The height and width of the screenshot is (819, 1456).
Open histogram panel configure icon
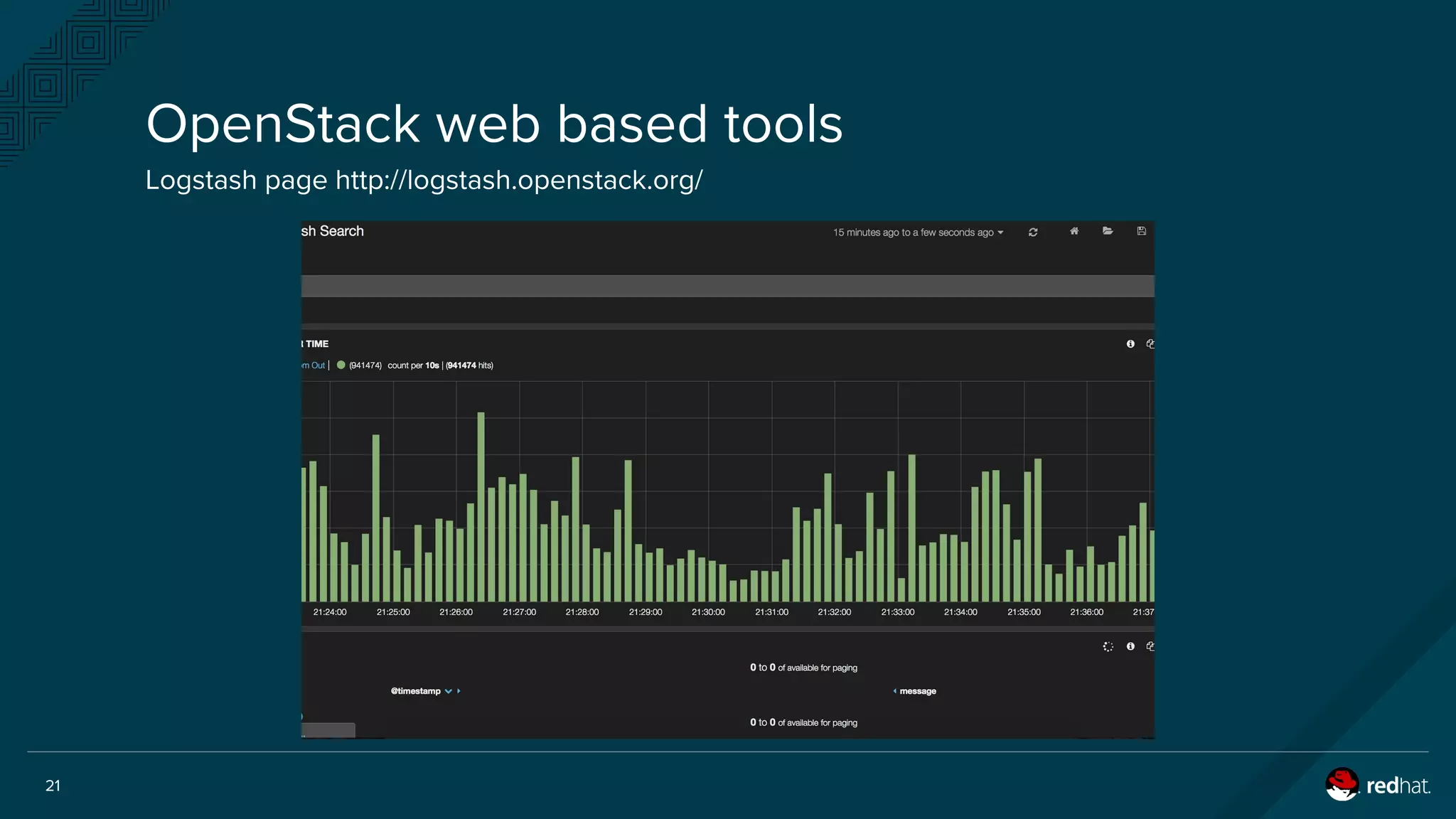[x=1150, y=344]
